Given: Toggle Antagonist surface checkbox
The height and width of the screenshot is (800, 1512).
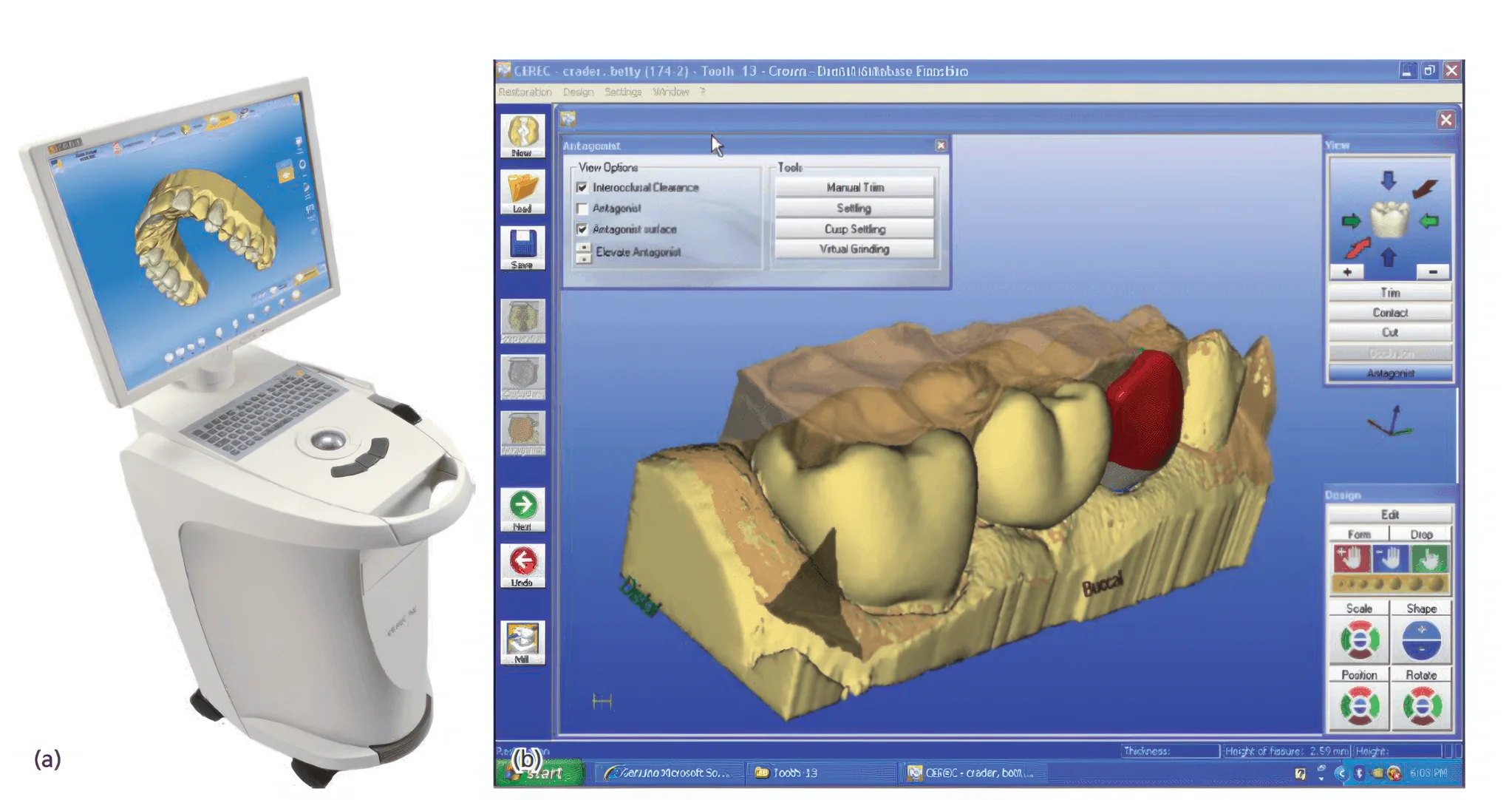Looking at the screenshot, I should [x=582, y=229].
